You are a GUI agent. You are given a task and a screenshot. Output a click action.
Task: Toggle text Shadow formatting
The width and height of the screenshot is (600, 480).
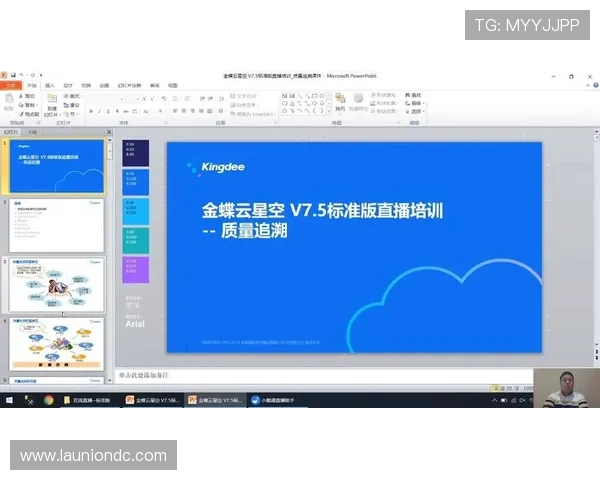click(117, 111)
